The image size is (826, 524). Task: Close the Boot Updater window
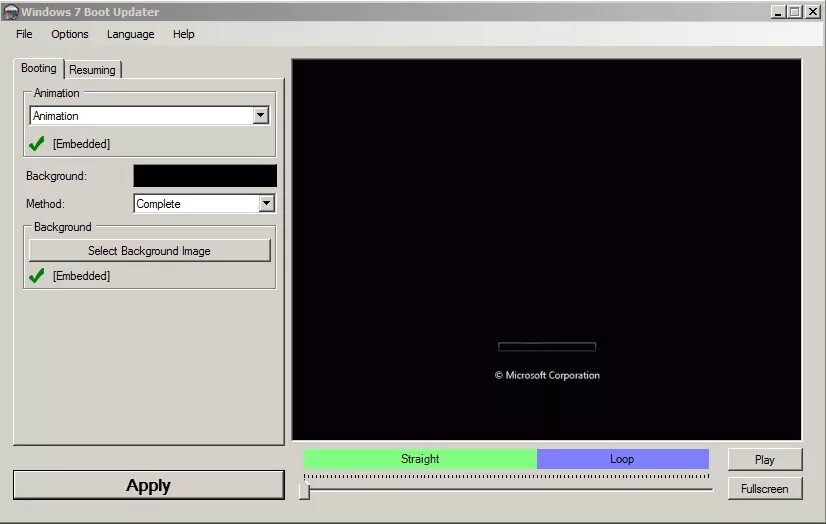[813, 12]
